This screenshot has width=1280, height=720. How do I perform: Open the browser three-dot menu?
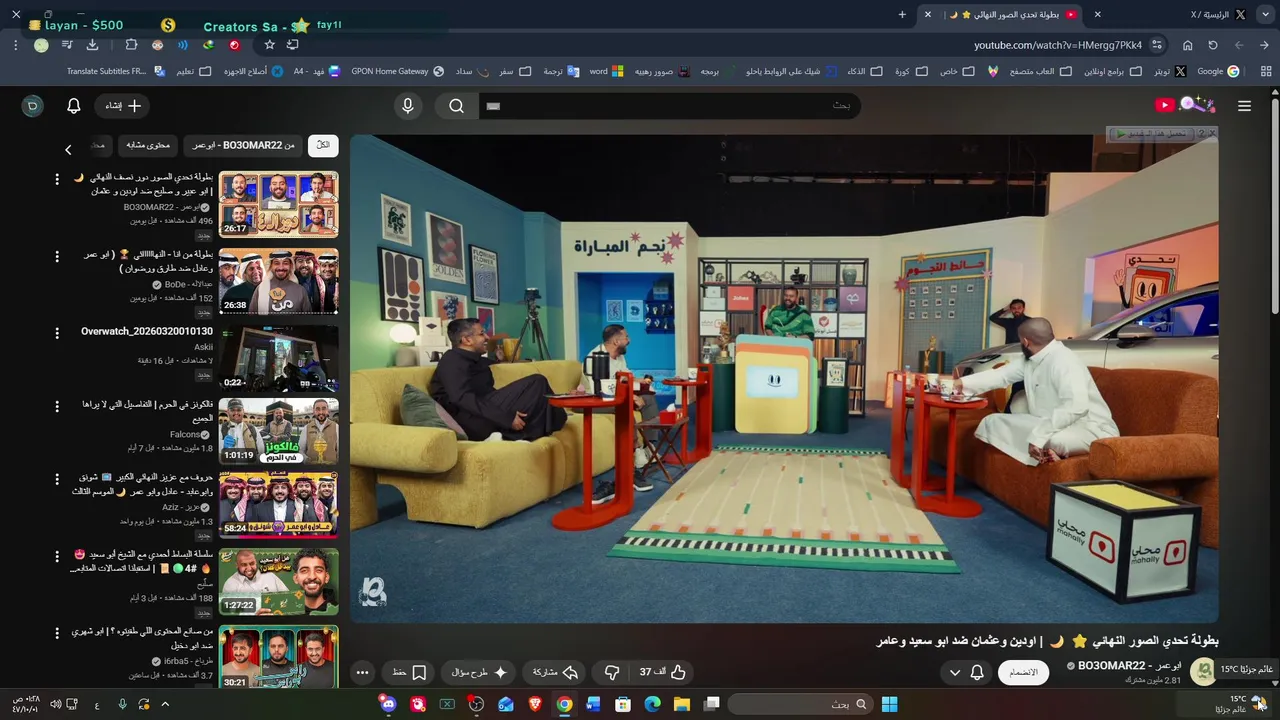point(16,45)
